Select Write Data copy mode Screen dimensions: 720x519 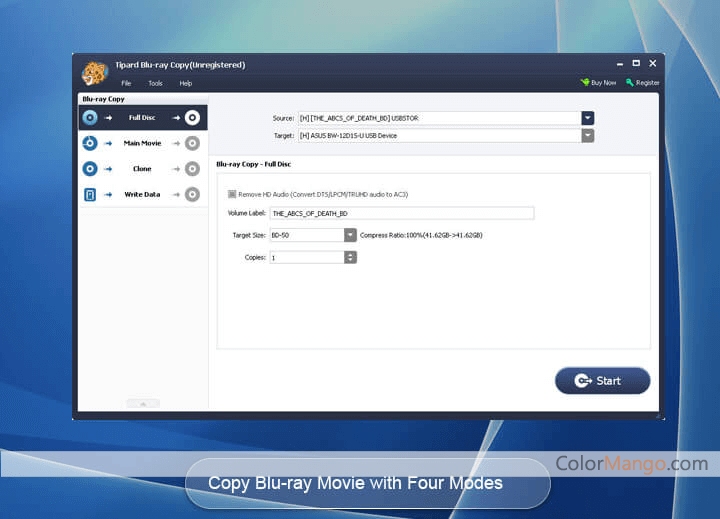[143, 195]
